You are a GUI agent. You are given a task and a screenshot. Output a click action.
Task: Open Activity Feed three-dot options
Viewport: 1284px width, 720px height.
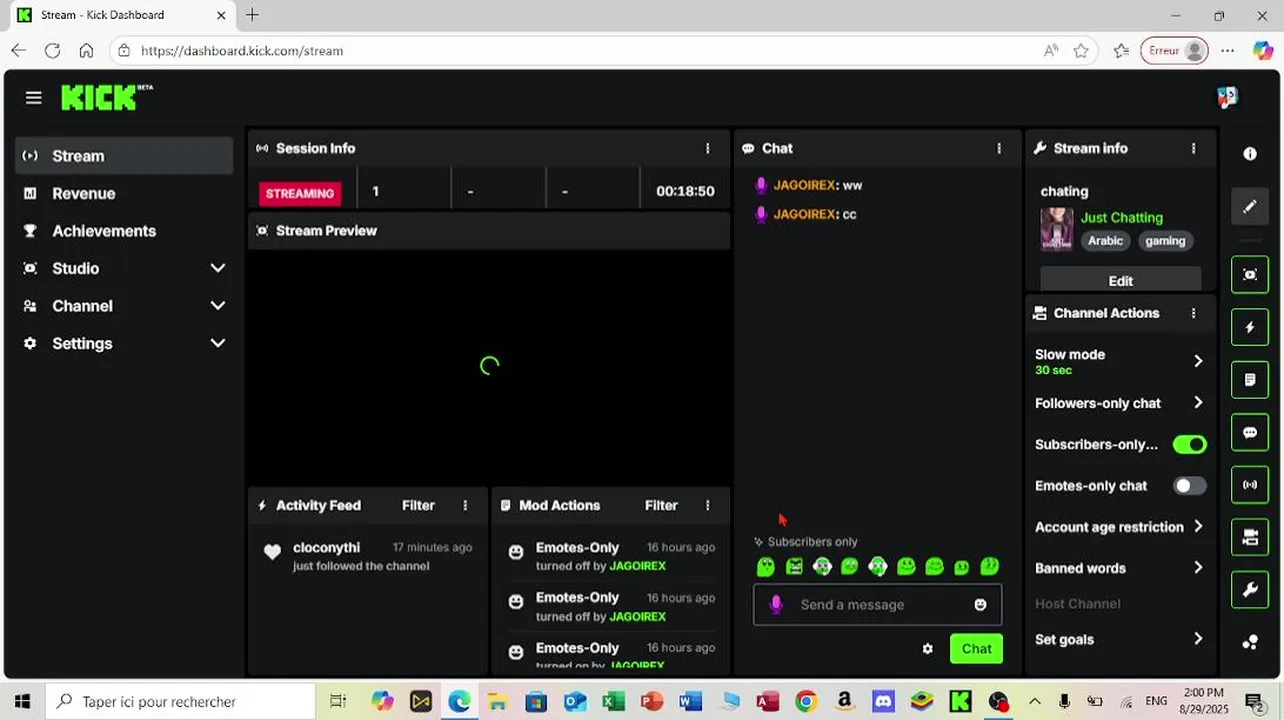465,505
